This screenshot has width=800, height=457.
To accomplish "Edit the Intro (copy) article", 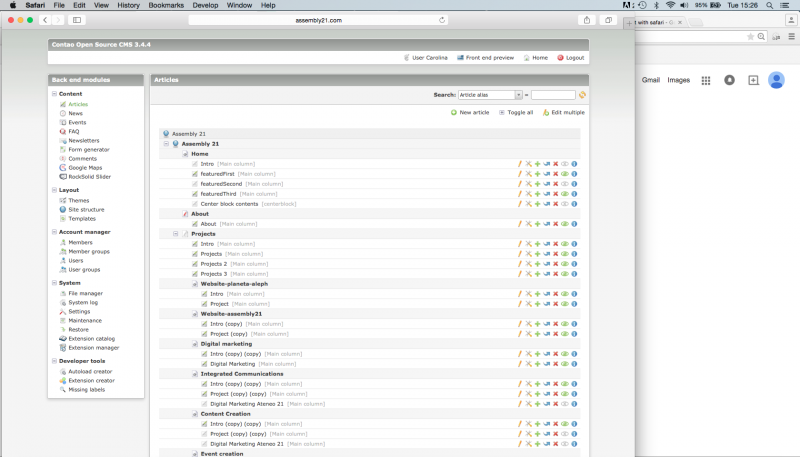I will click(520, 324).
